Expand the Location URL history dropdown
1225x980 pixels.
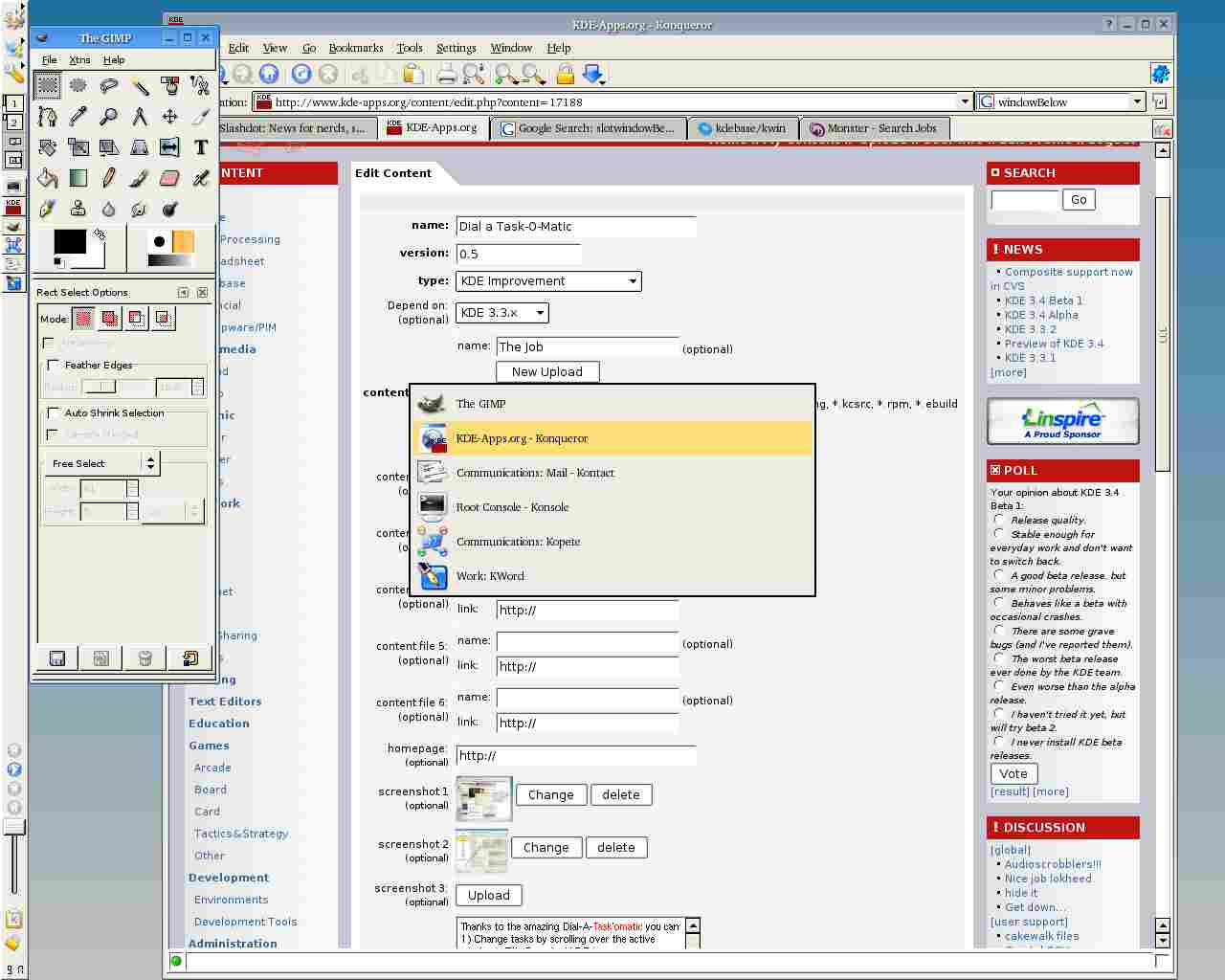(x=965, y=101)
